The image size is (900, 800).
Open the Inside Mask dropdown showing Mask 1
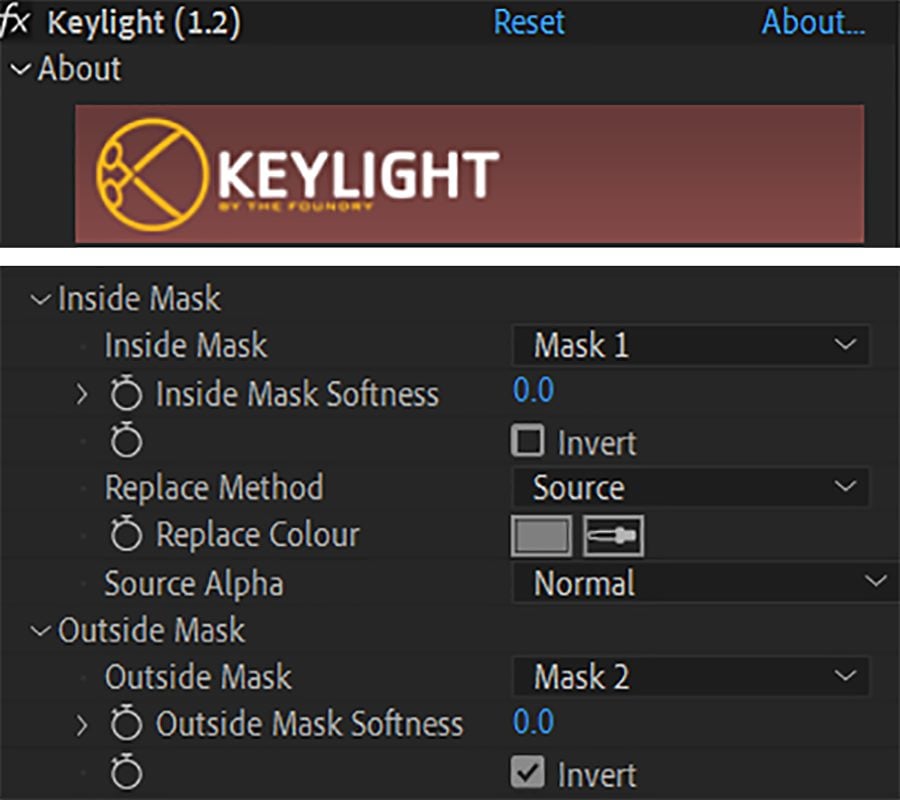690,345
